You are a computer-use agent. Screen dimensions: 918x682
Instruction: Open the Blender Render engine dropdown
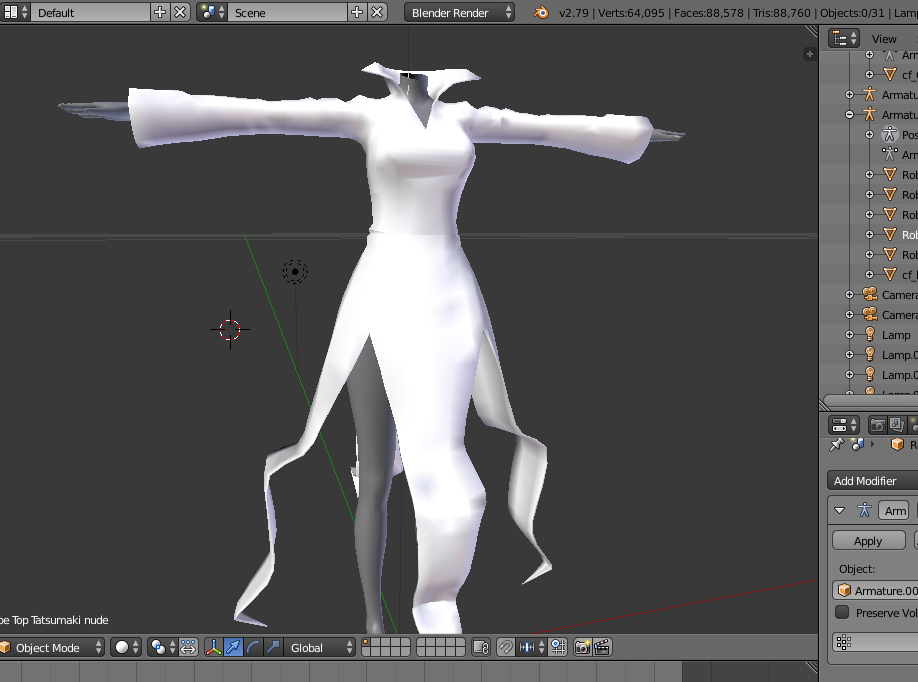pyautogui.click(x=460, y=12)
